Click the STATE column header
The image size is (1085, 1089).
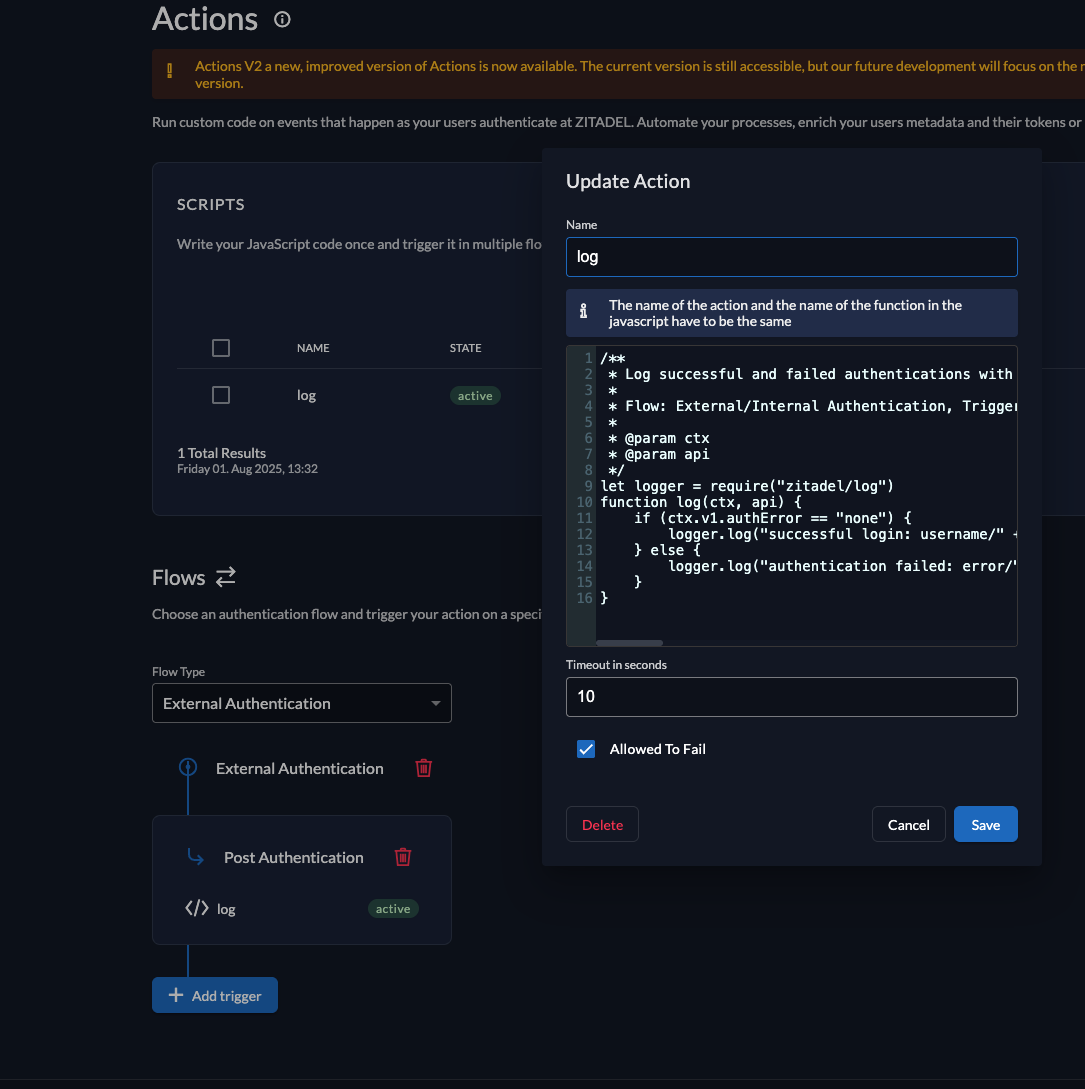pos(465,348)
